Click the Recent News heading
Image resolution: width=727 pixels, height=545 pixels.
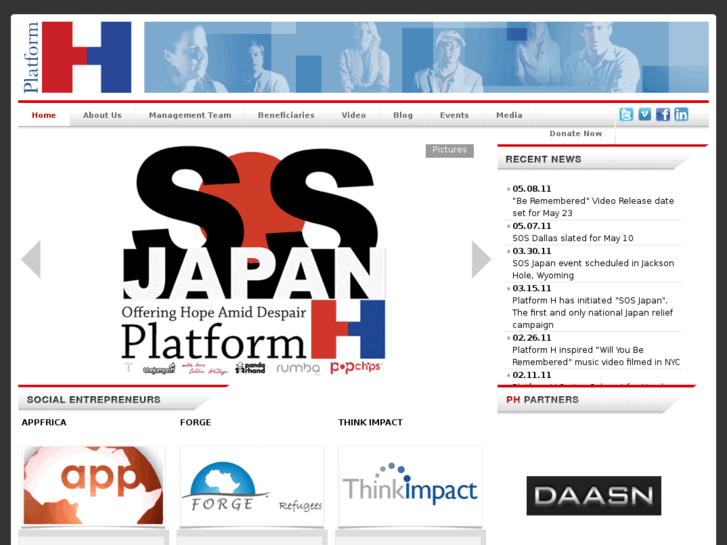543,160
